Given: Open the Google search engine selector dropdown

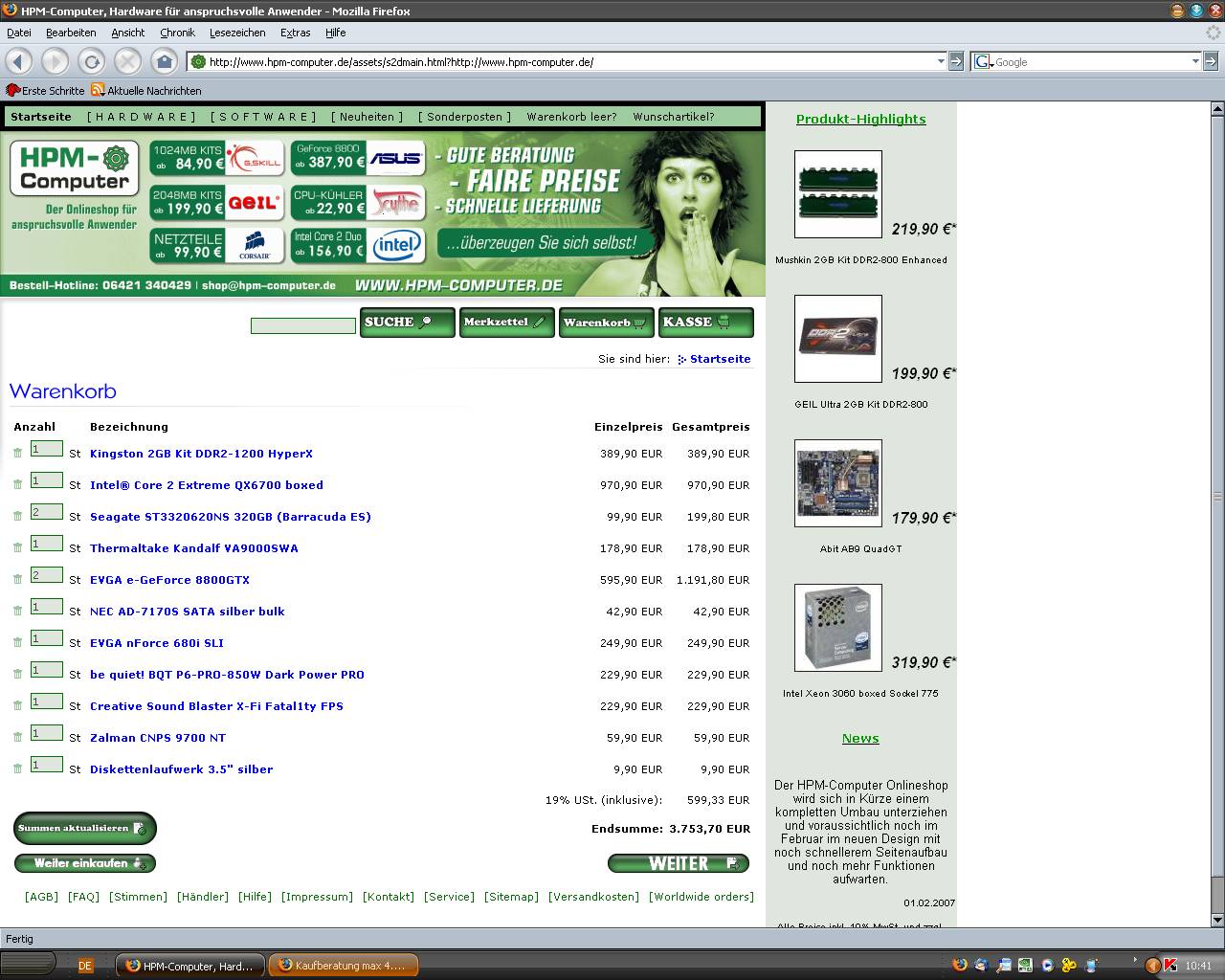Looking at the screenshot, I should point(983,61).
